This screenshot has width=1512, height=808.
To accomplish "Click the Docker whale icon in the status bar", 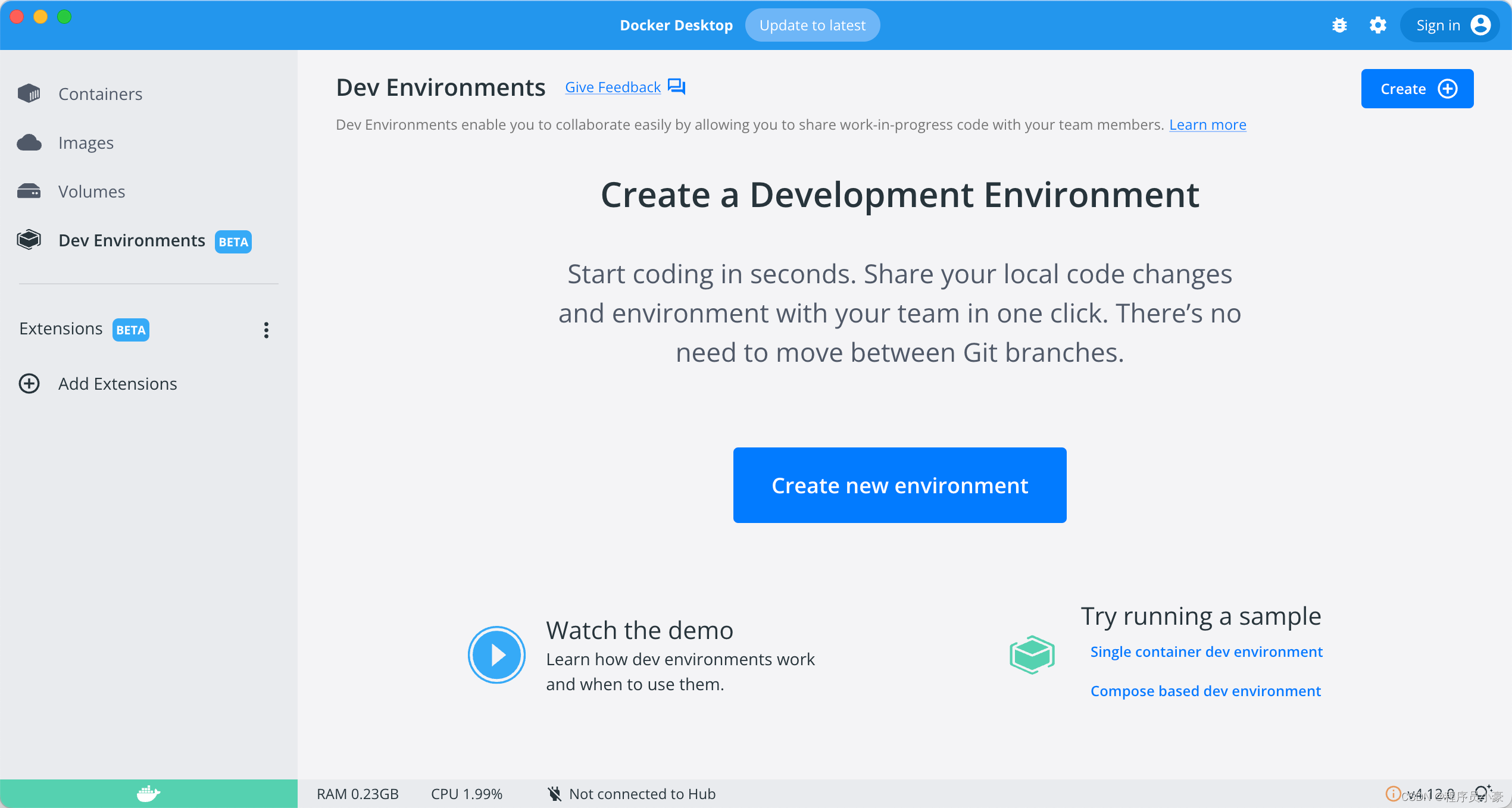I will pos(148,794).
